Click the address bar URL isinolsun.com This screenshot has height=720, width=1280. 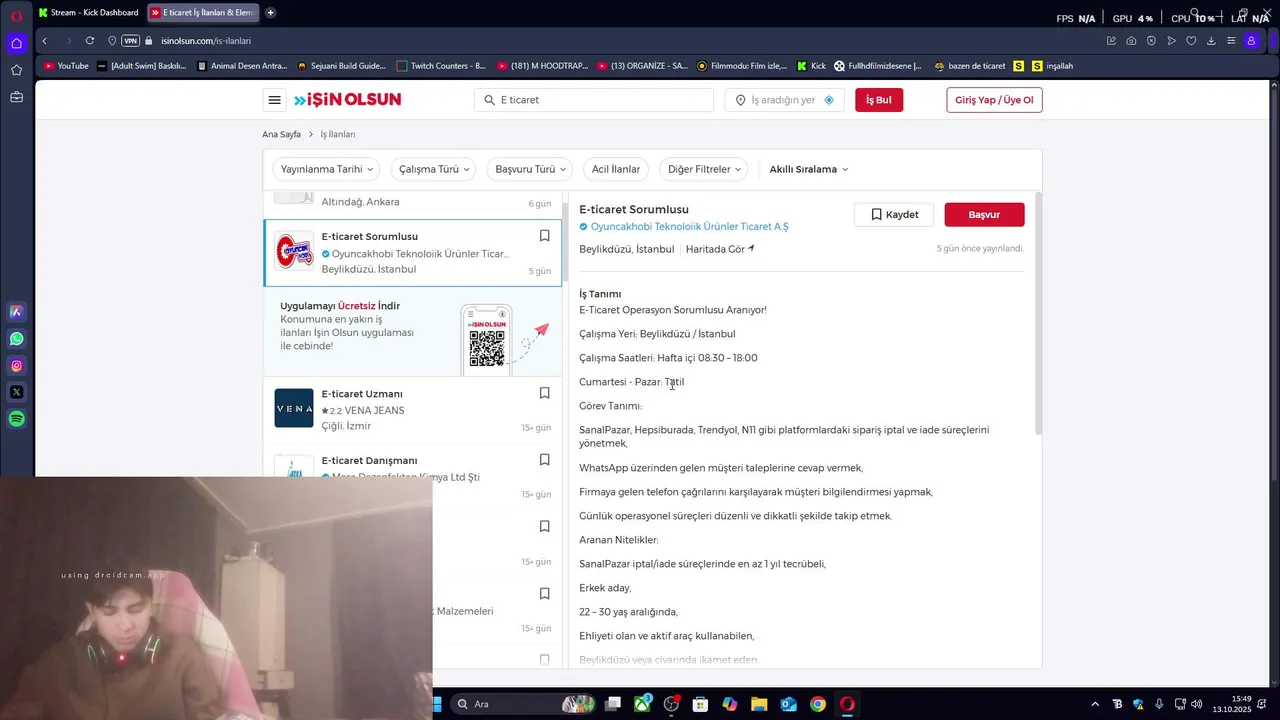[205, 41]
